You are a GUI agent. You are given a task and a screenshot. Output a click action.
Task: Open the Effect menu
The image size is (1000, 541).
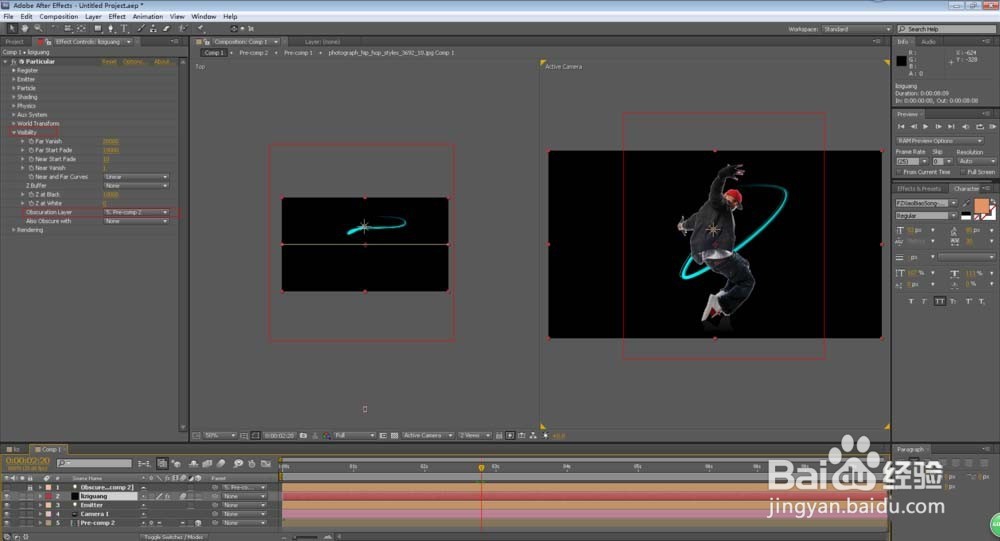pyautogui.click(x=117, y=16)
